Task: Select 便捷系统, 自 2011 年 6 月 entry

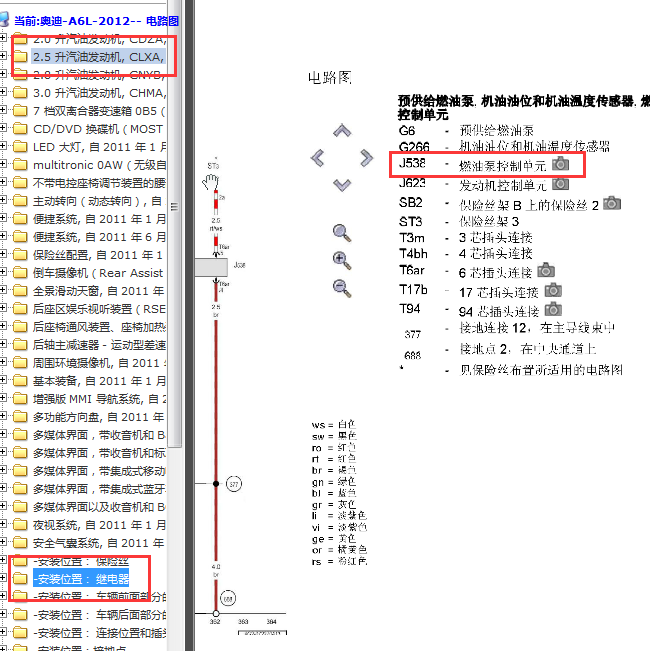Action: click(99, 237)
